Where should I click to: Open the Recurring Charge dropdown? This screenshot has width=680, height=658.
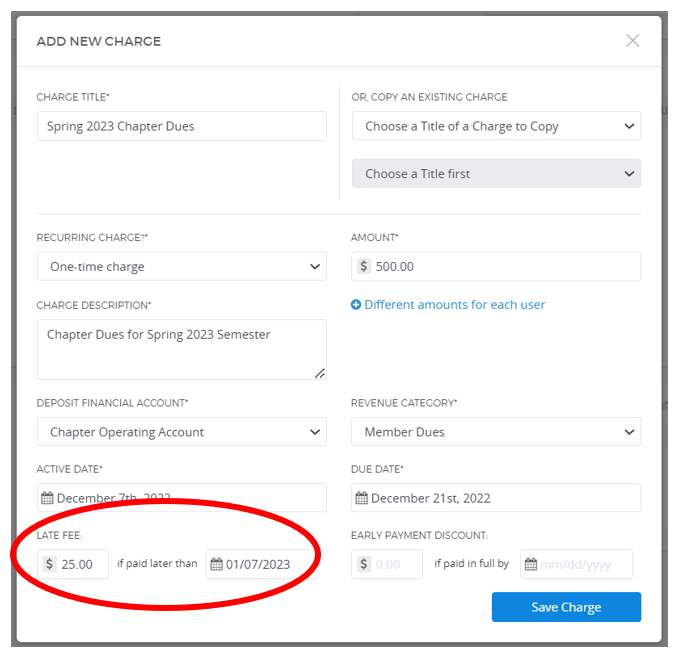(x=181, y=267)
